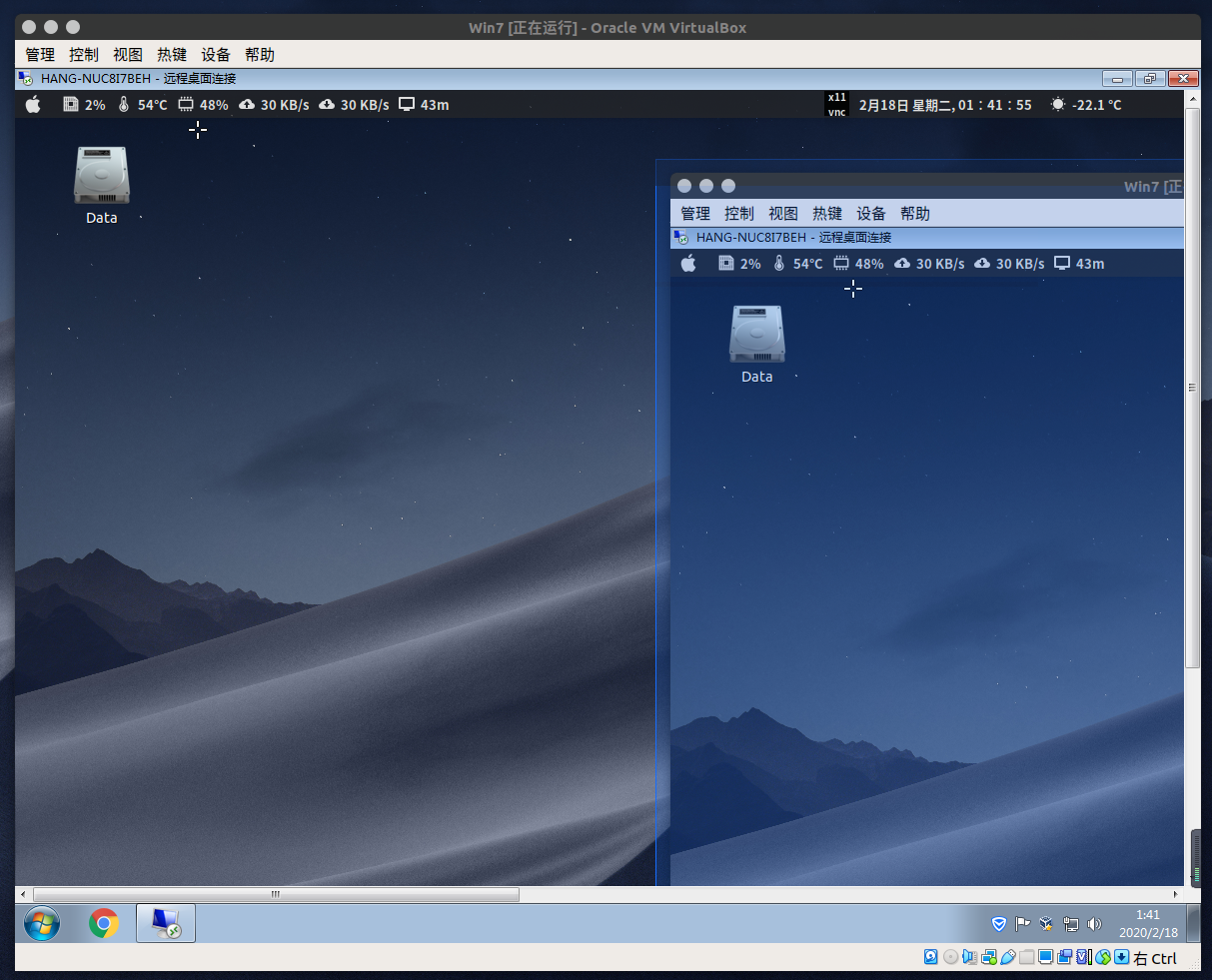Viewport: 1212px width, 980px height.
Task: Select the Data drive icon on the outer desktop
Action: [102, 186]
